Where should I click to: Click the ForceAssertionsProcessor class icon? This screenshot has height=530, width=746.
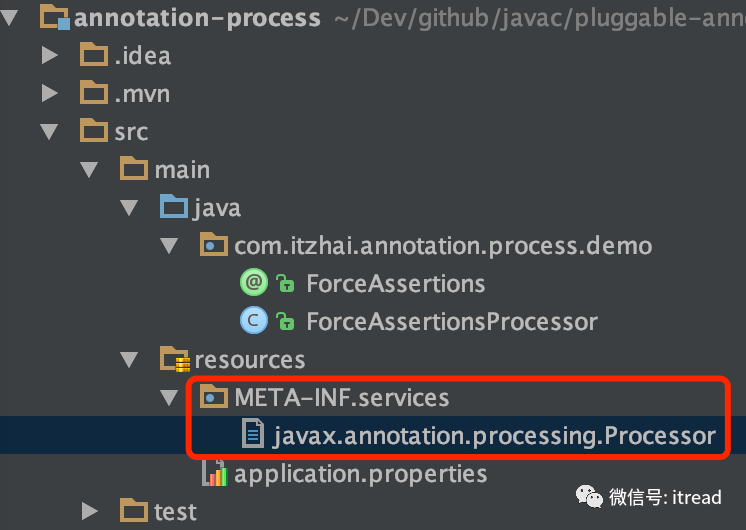[254, 321]
